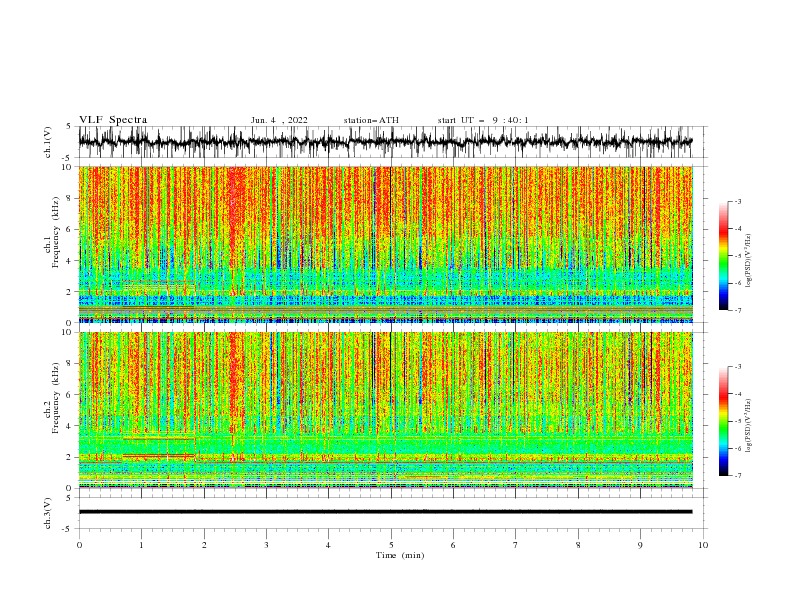The image size is (792, 612).
Task: Click the "5" tick on the ch.1(V) axis
Action: [x=70, y=126]
